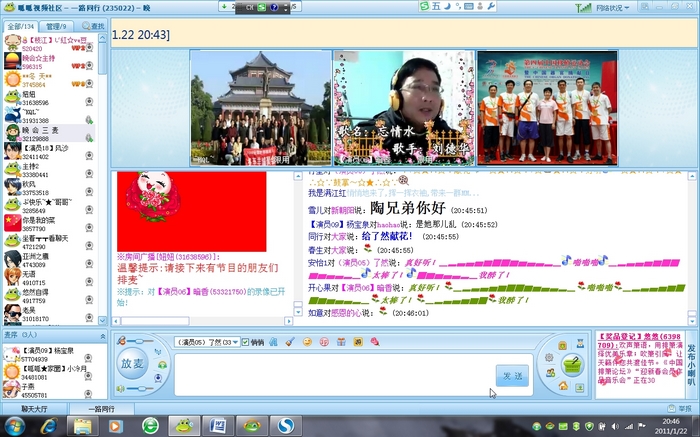
Task: Click the chat message input box
Action: [x=335, y=375]
